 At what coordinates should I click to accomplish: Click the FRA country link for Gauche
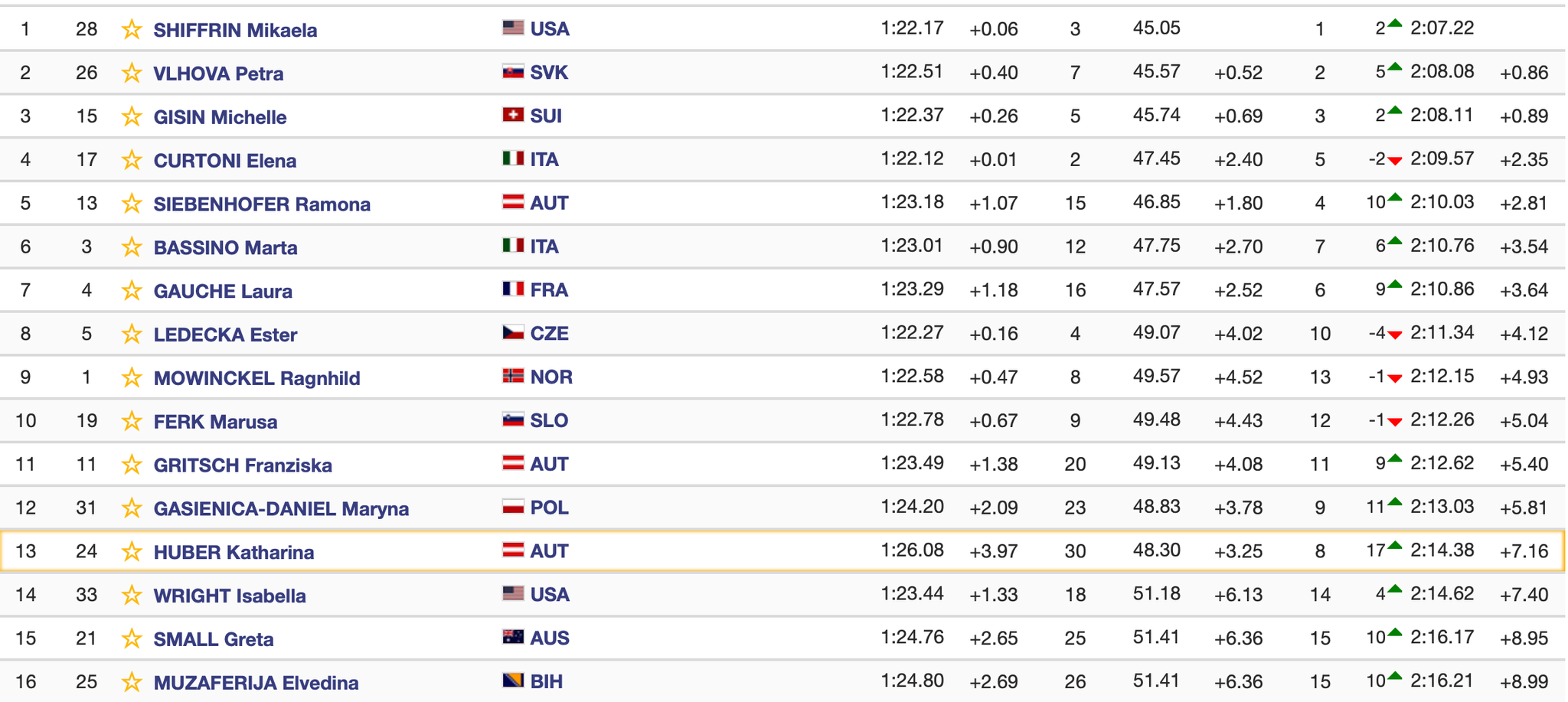click(549, 290)
